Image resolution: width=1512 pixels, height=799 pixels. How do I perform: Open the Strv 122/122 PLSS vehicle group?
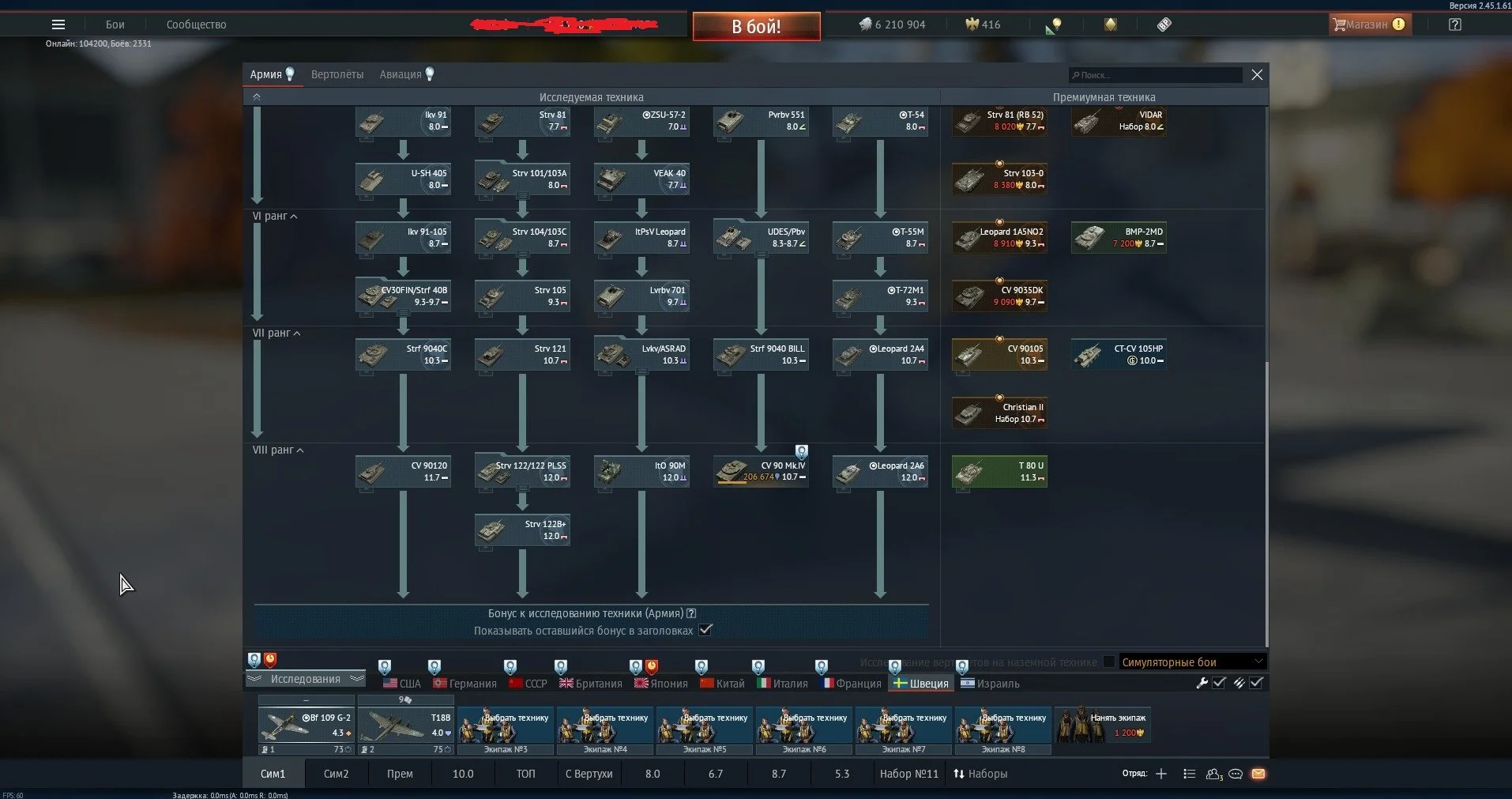(522, 472)
